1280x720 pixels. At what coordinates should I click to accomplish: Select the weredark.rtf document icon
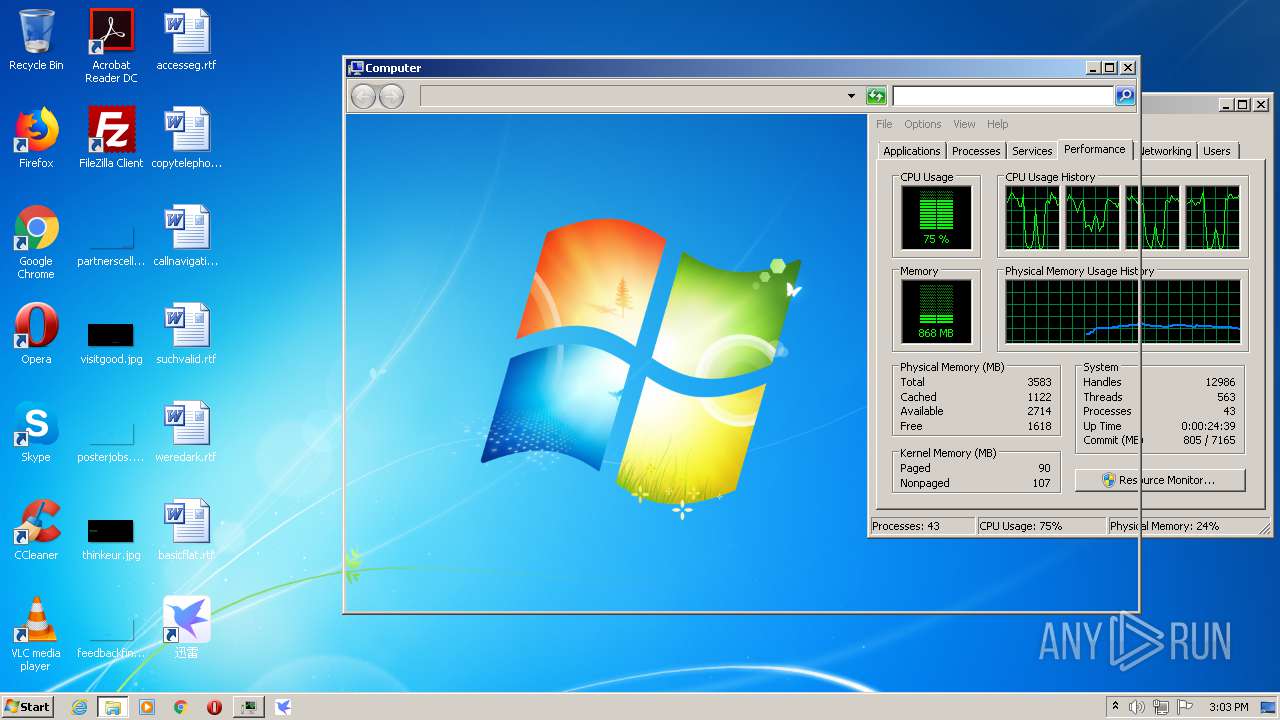(186, 432)
